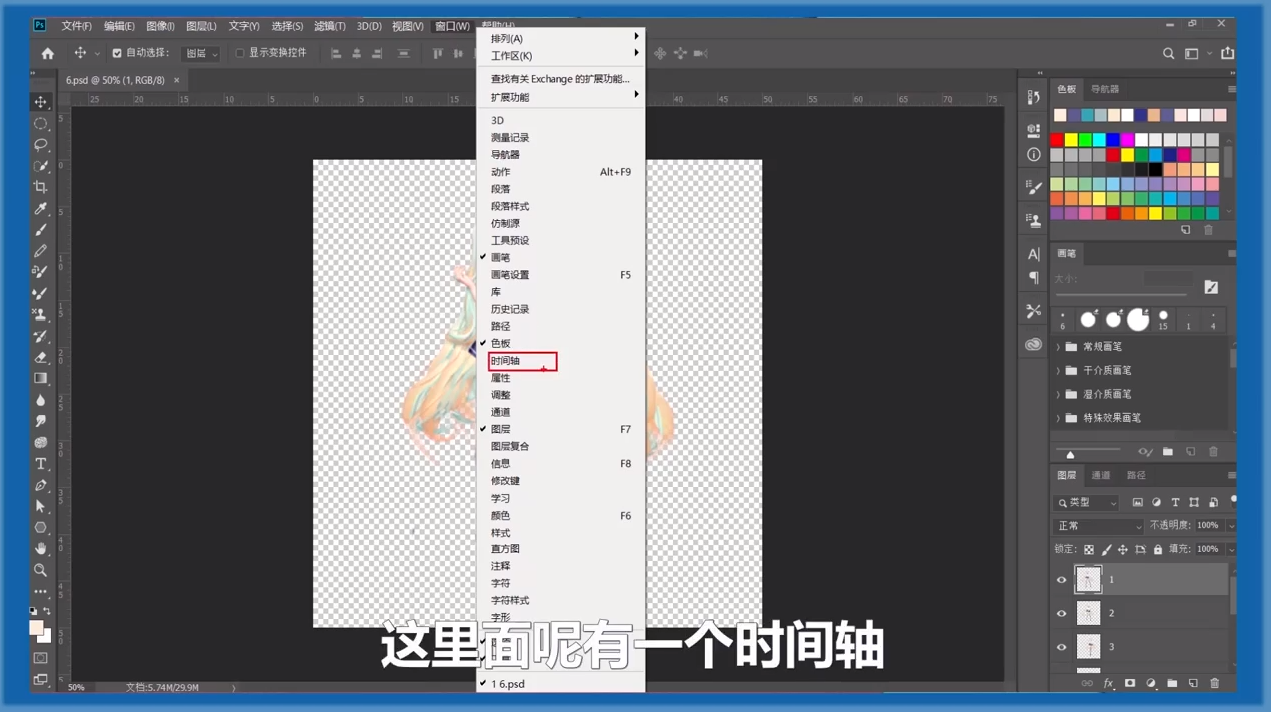Select the size 15 brush preset
This screenshot has width=1271, height=712.
(x=1163, y=320)
